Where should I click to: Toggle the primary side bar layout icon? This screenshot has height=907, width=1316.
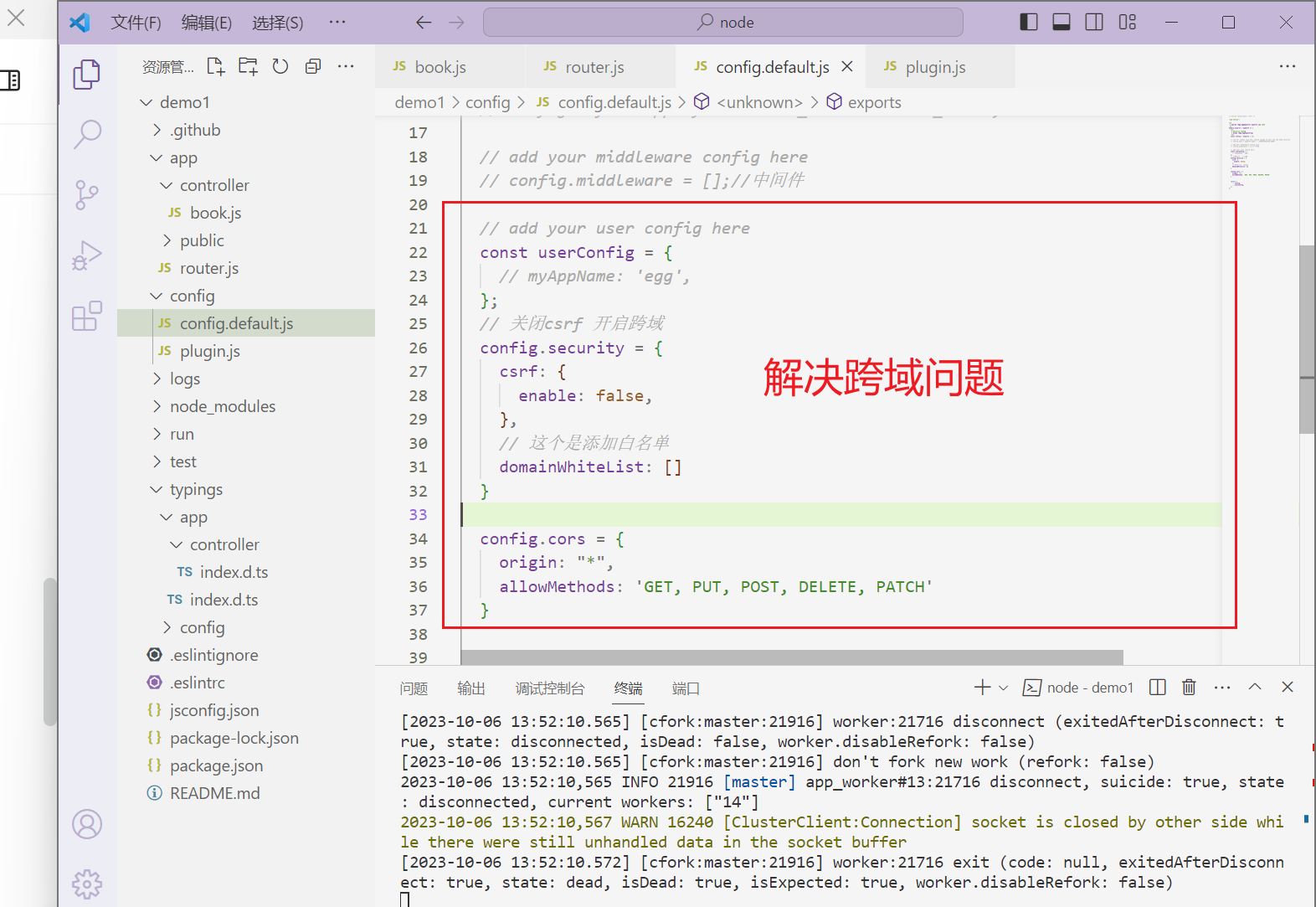click(x=1029, y=23)
